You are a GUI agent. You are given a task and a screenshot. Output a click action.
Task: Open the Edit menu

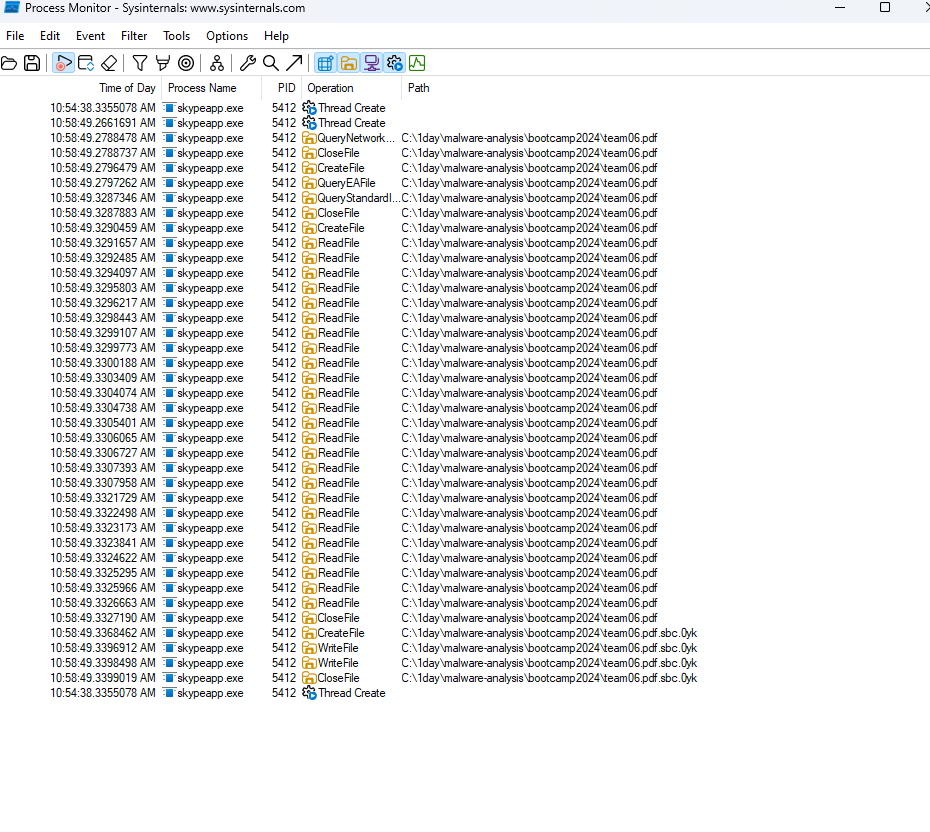[50, 36]
